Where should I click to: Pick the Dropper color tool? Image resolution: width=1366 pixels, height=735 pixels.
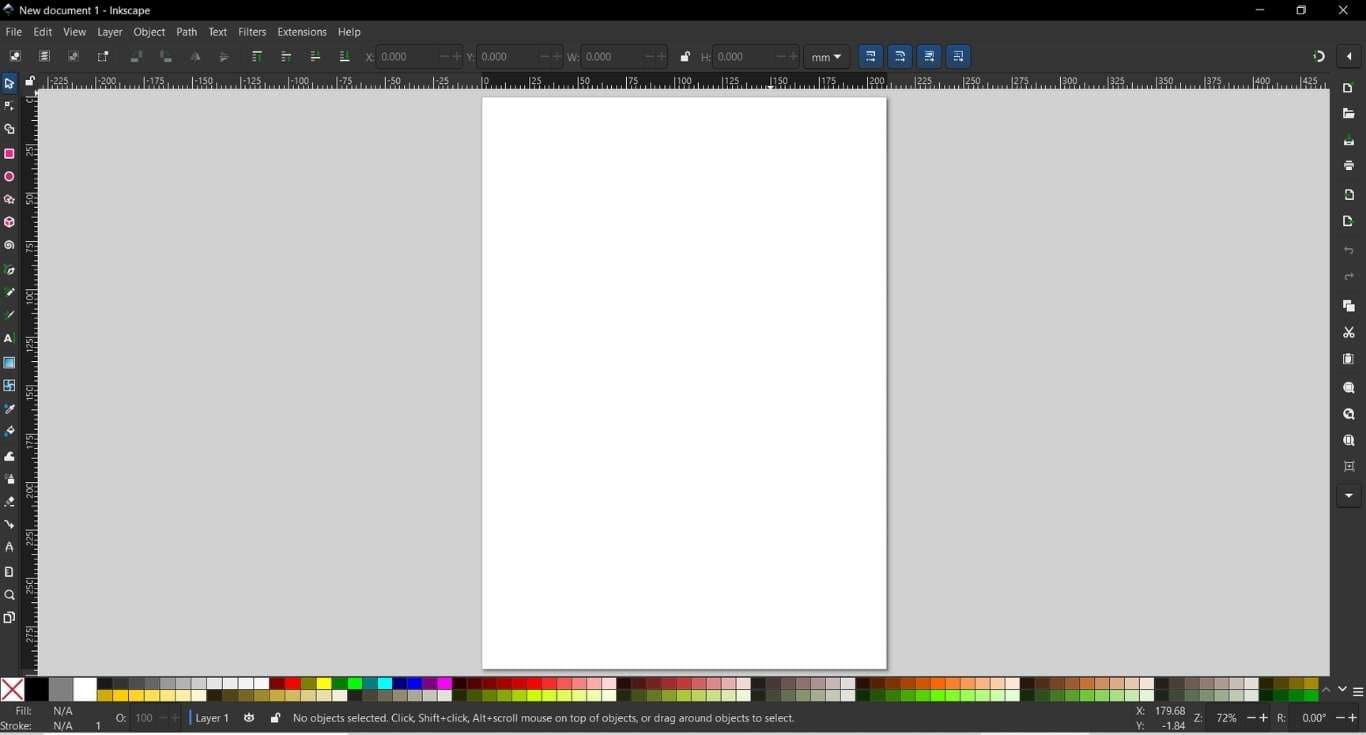pos(9,409)
